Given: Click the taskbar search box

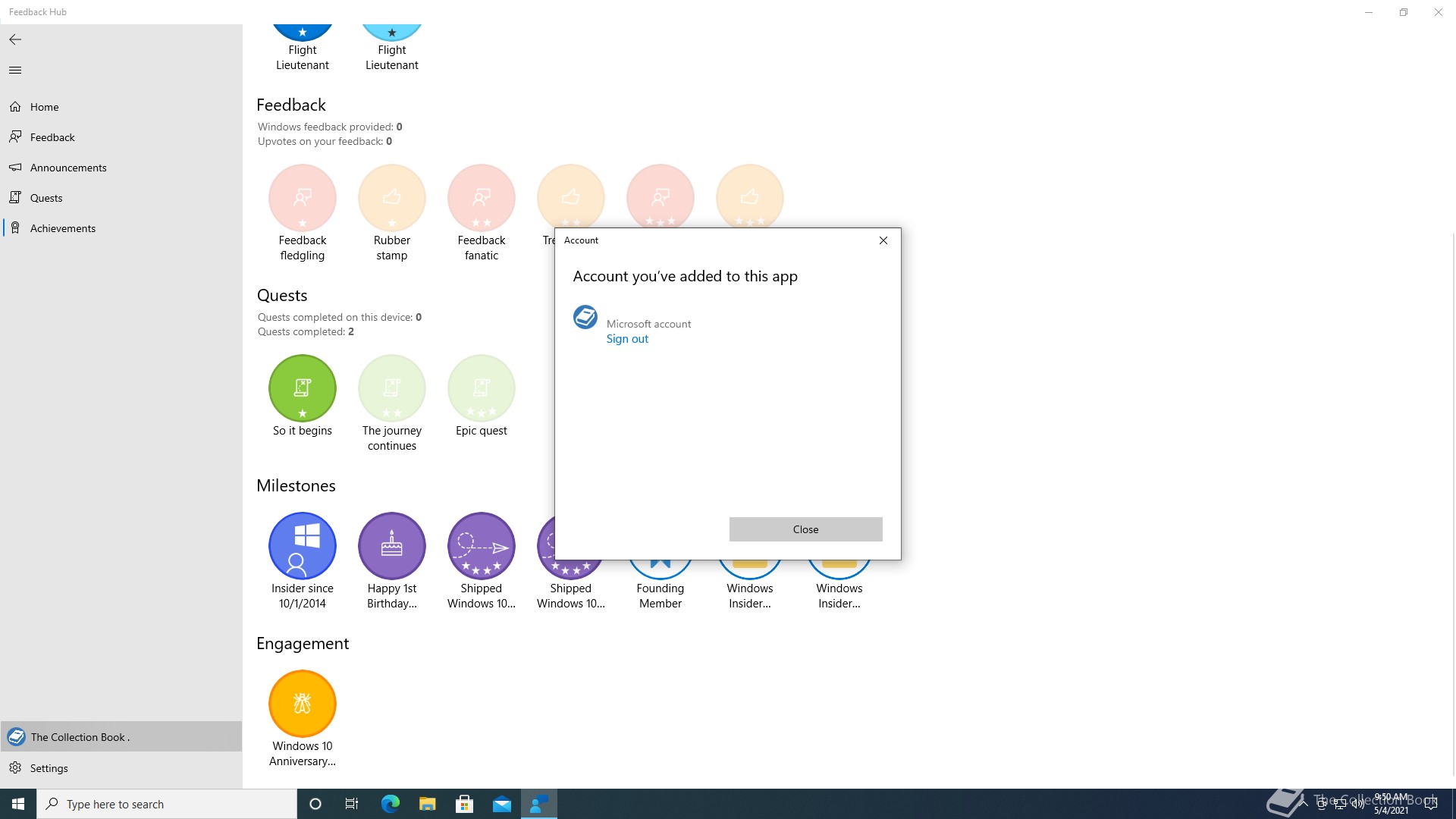Looking at the screenshot, I should coord(167,804).
